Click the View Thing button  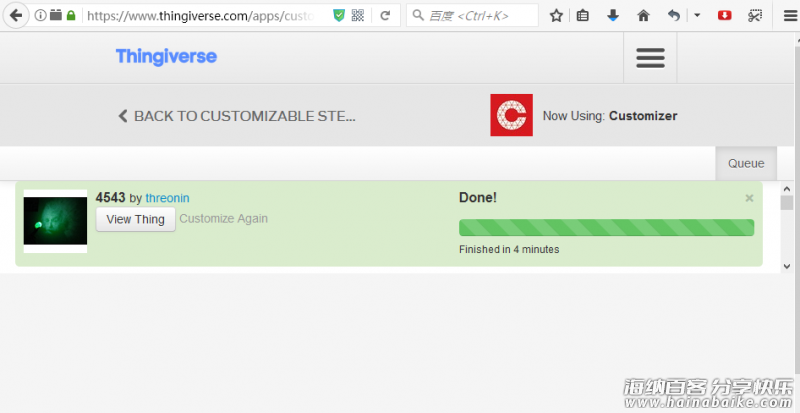click(136, 220)
